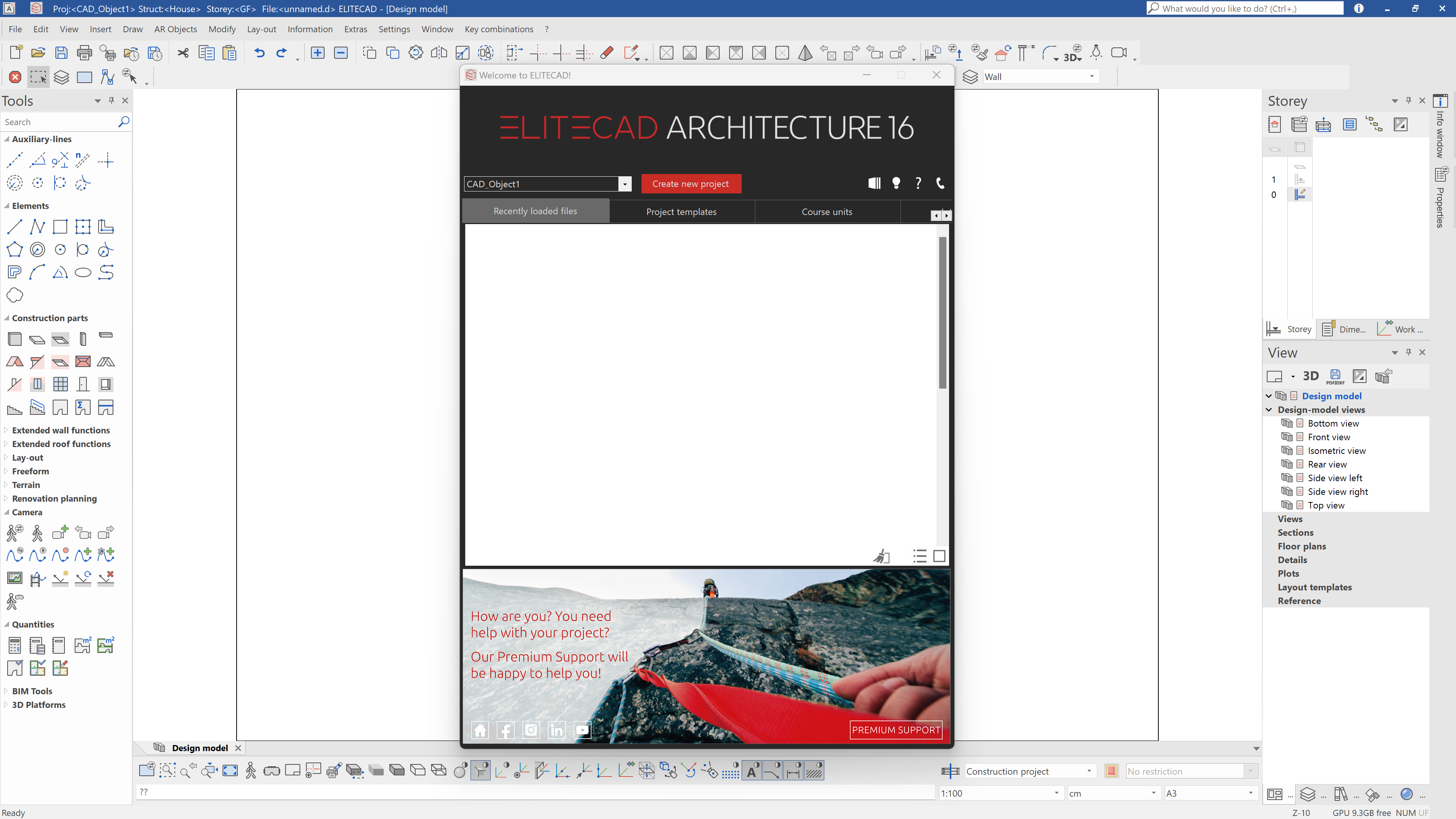Expand the BIM Tools group
Image resolution: width=1456 pixels, height=819 pixels.
(x=6, y=691)
